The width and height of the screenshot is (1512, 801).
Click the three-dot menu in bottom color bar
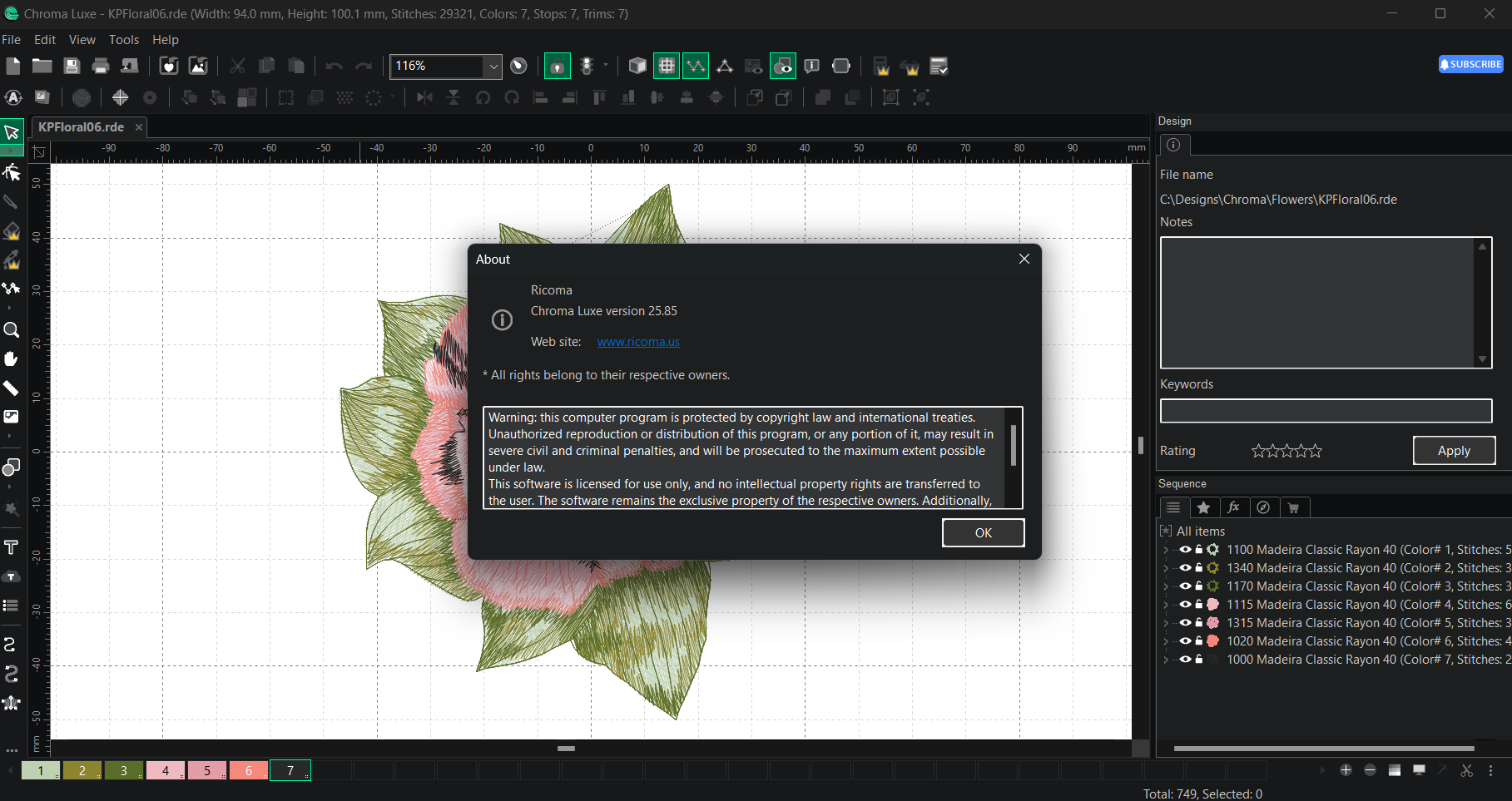pos(1490,770)
